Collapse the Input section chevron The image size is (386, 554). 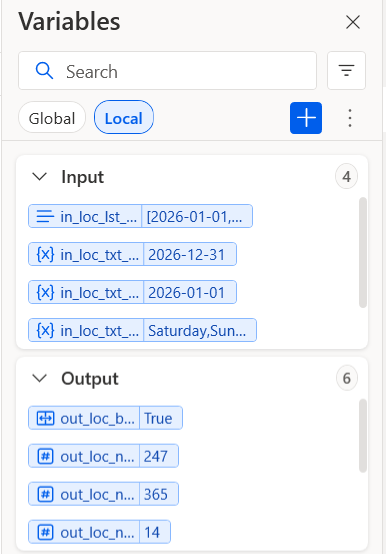tap(40, 177)
